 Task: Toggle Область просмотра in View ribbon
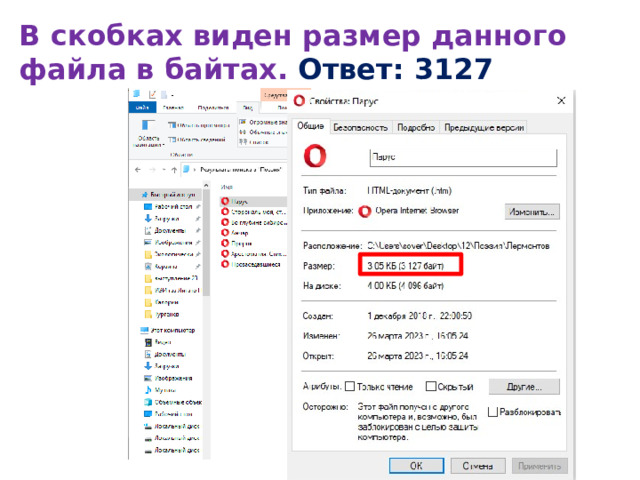click(199, 125)
